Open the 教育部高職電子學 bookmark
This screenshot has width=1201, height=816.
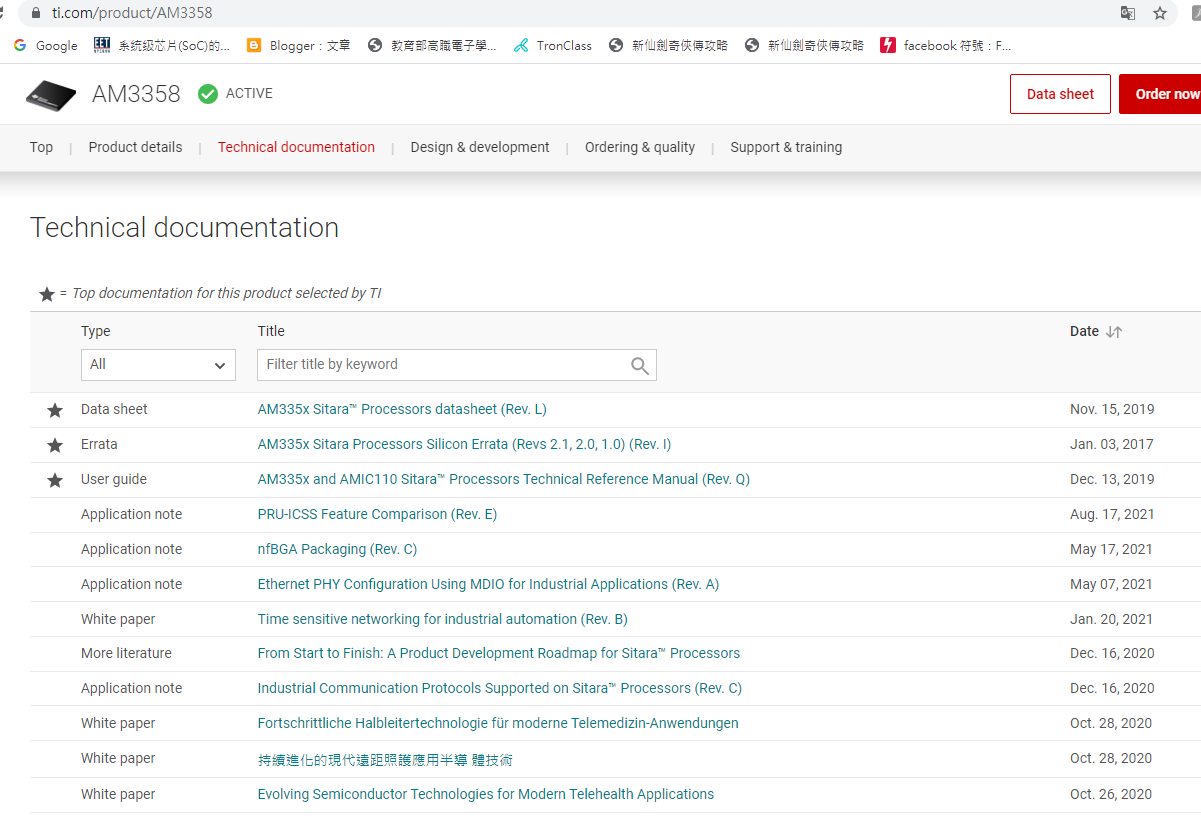pyautogui.click(x=431, y=45)
